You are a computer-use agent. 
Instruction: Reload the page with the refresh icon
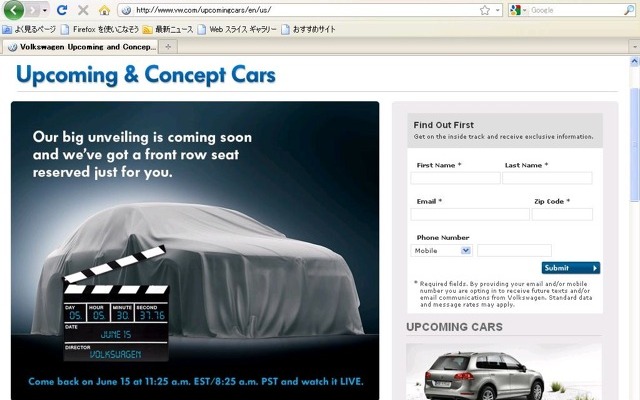click(x=62, y=10)
